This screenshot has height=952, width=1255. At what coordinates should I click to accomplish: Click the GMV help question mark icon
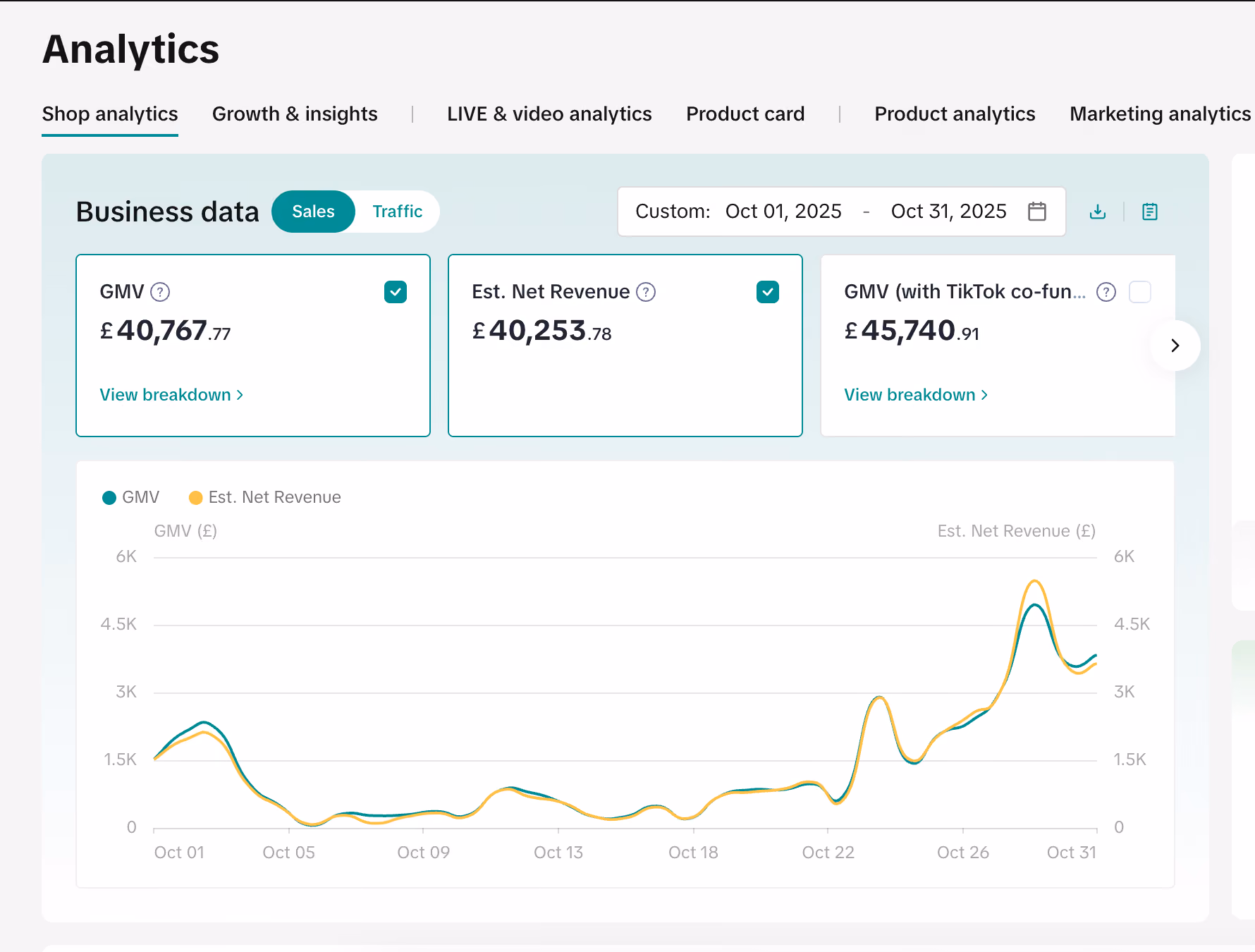[160, 292]
